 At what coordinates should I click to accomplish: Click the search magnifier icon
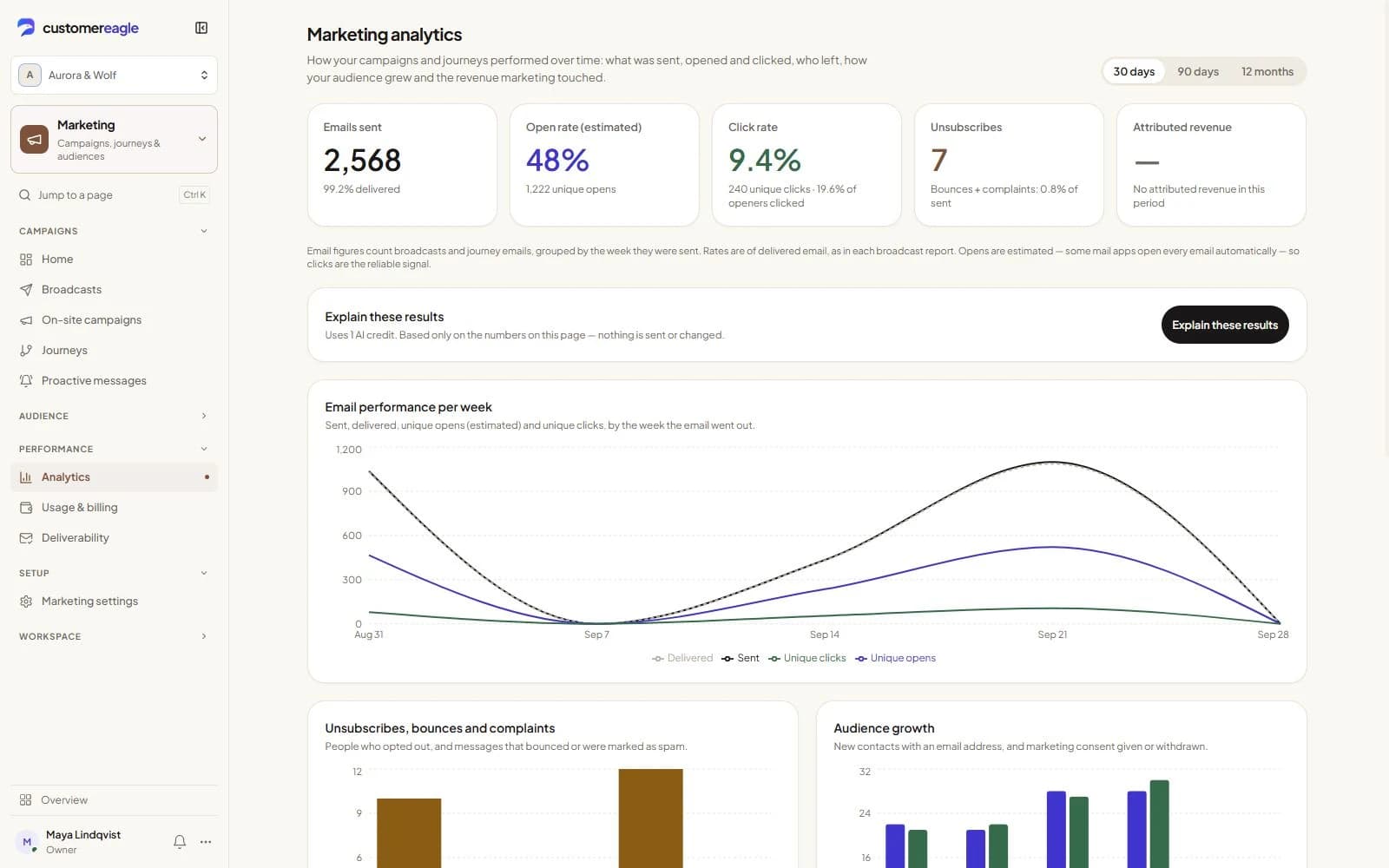pyautogui.click(x=25, y=195)
